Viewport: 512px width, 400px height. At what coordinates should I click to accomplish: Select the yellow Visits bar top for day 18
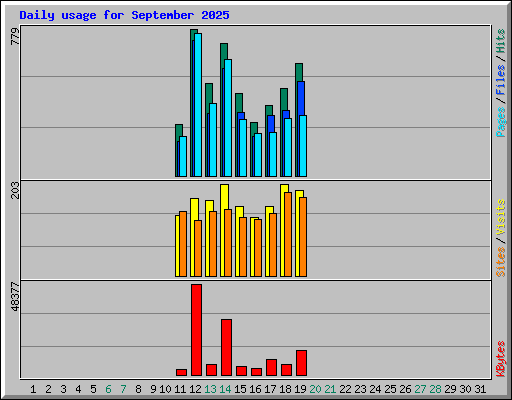(x=285, y=188)
